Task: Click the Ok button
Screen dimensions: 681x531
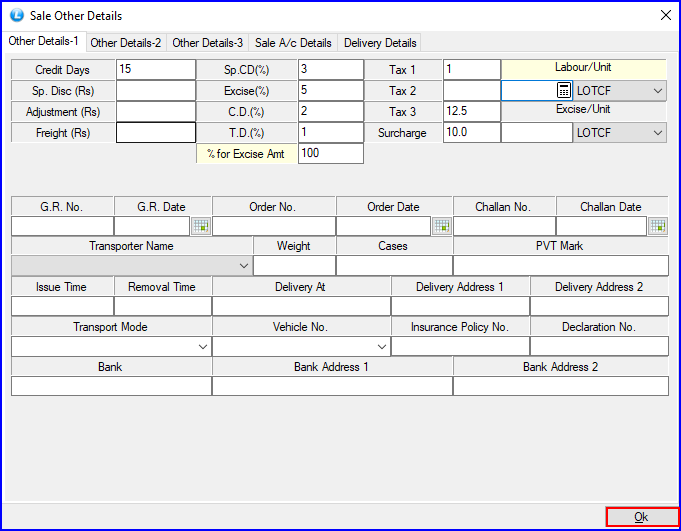Action: click(x=641, y=517)
